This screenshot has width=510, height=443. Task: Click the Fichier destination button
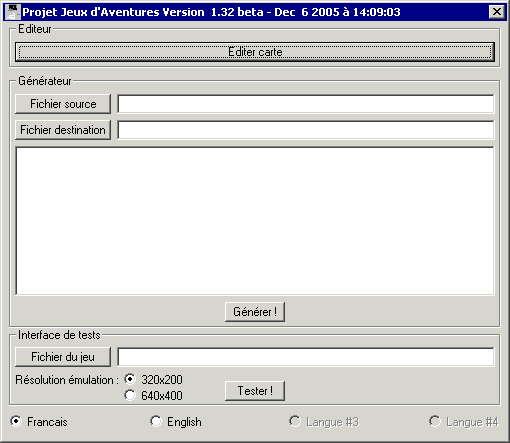coord(63,130)
